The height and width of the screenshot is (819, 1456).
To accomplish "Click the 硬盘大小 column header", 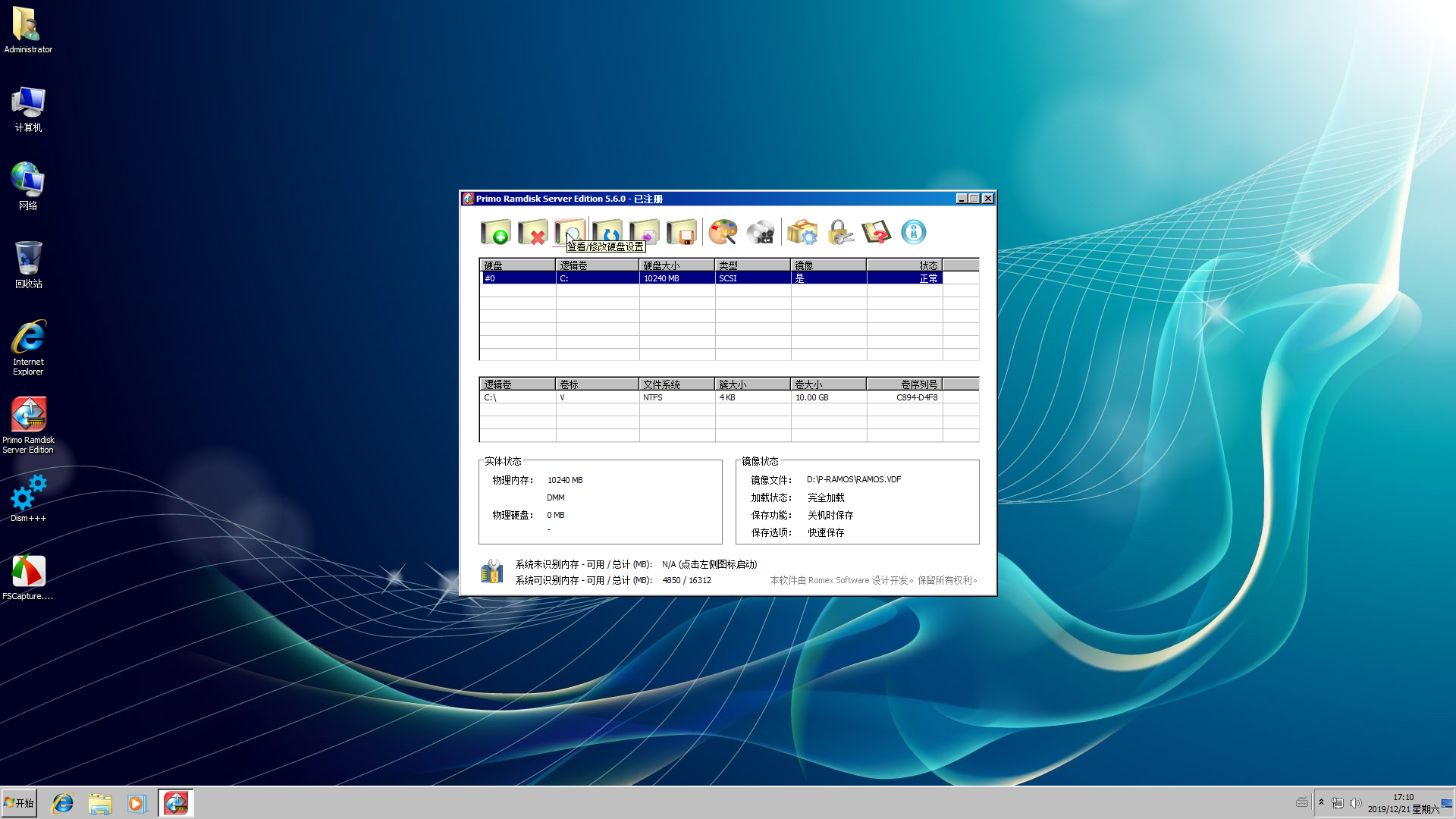I will (677, 265).
